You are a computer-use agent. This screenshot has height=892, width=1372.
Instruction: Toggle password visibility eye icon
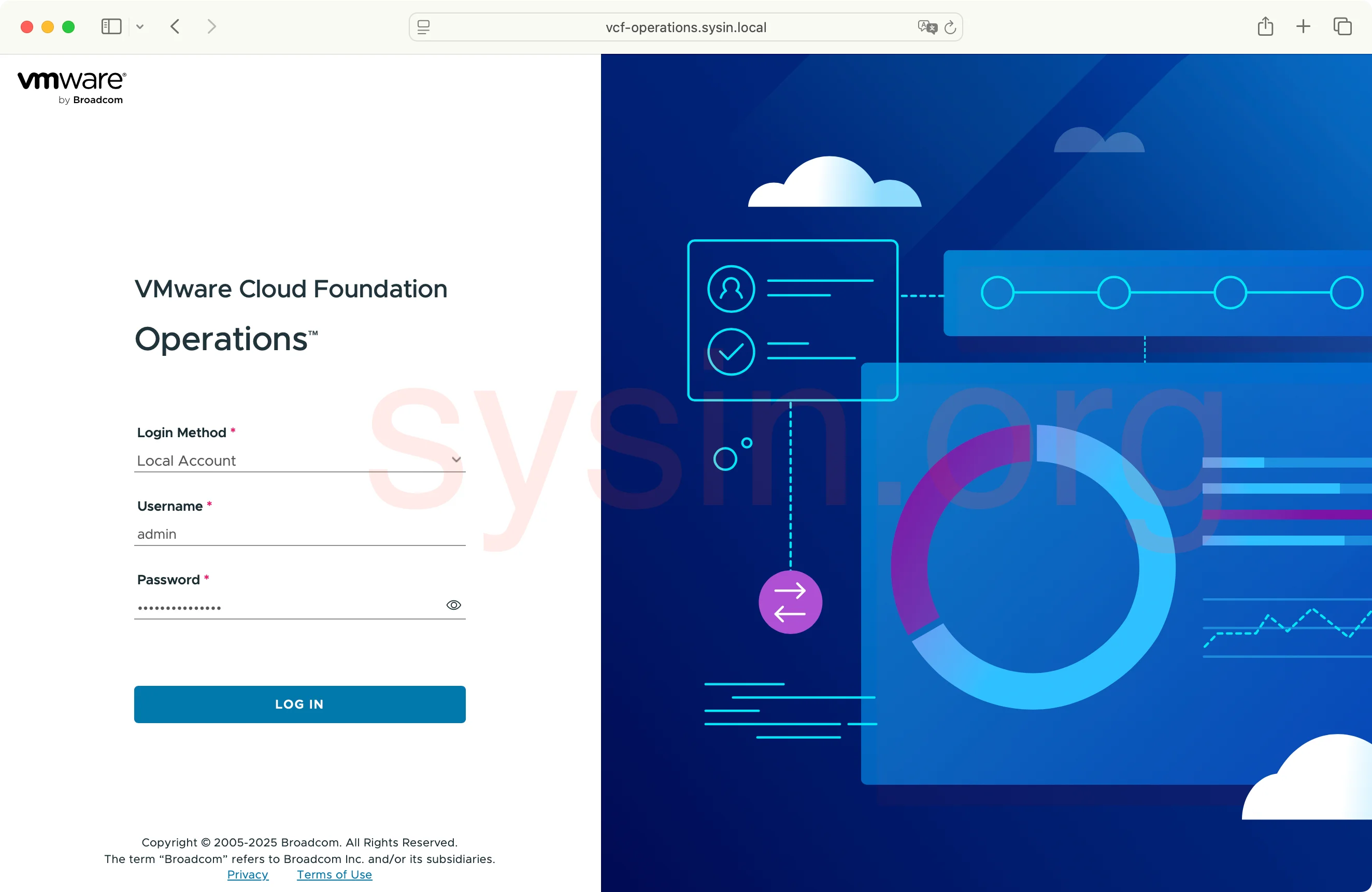pos(454,605)
